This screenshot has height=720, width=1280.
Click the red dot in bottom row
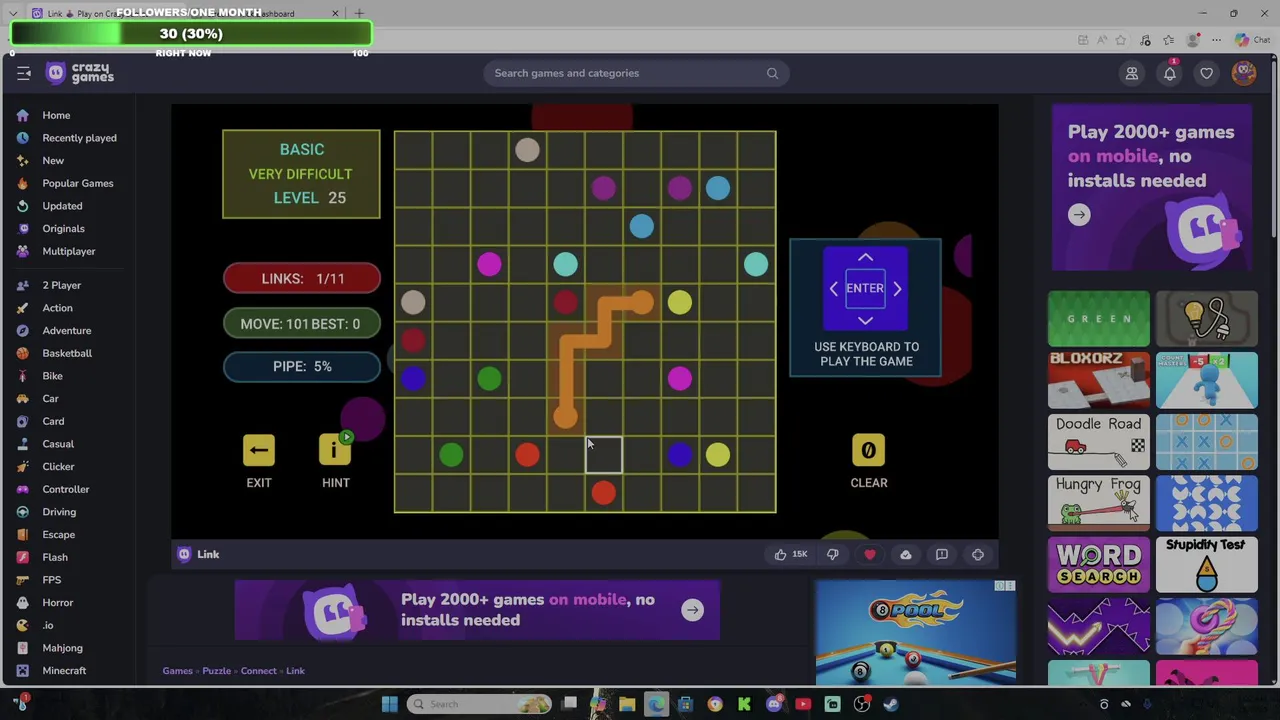click(603, 492)
